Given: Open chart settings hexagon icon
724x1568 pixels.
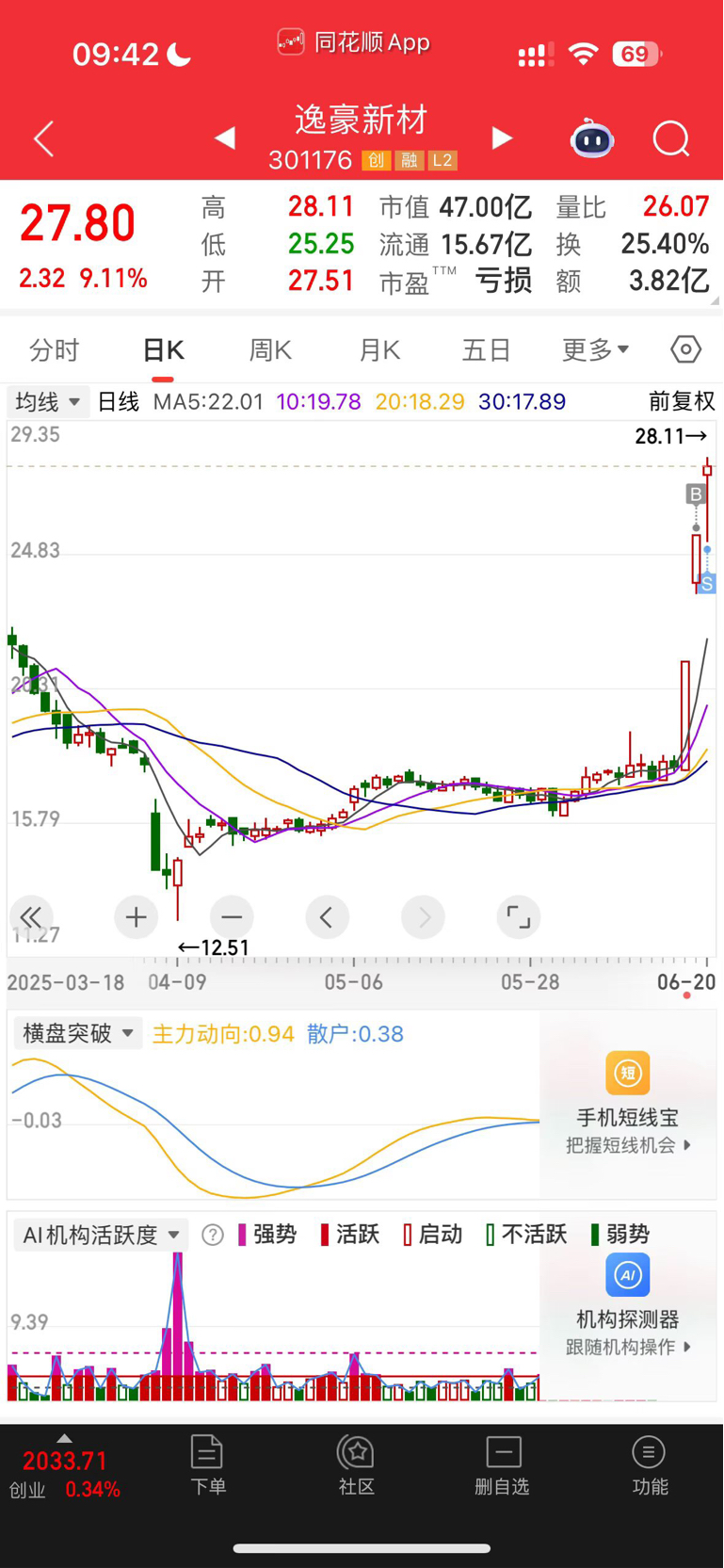Looking at the screenshot, I should [x=685, y=349].
